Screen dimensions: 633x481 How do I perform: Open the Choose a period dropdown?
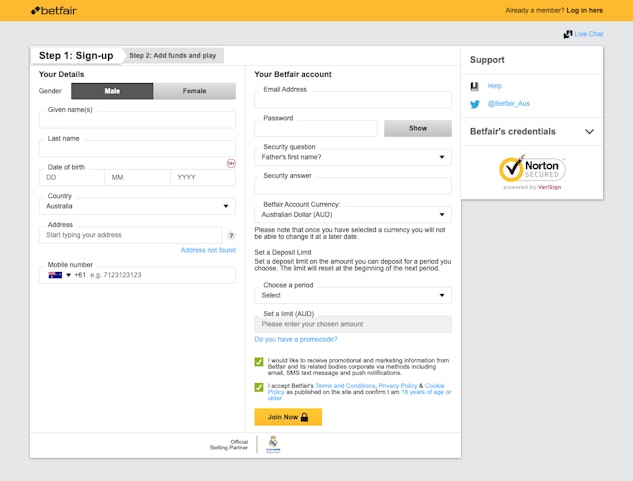(353, 295)
